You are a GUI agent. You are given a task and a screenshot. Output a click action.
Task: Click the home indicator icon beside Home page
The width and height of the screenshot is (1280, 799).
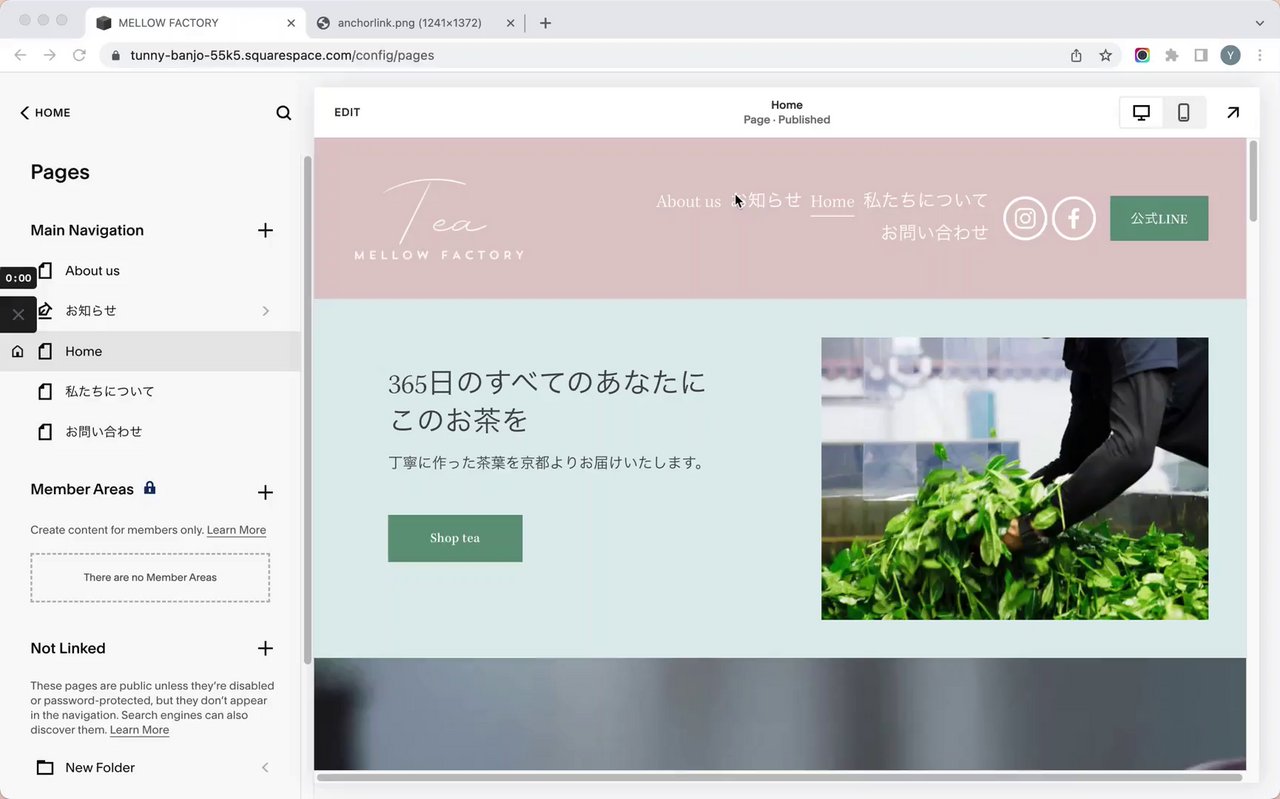[x=17, y=351]
